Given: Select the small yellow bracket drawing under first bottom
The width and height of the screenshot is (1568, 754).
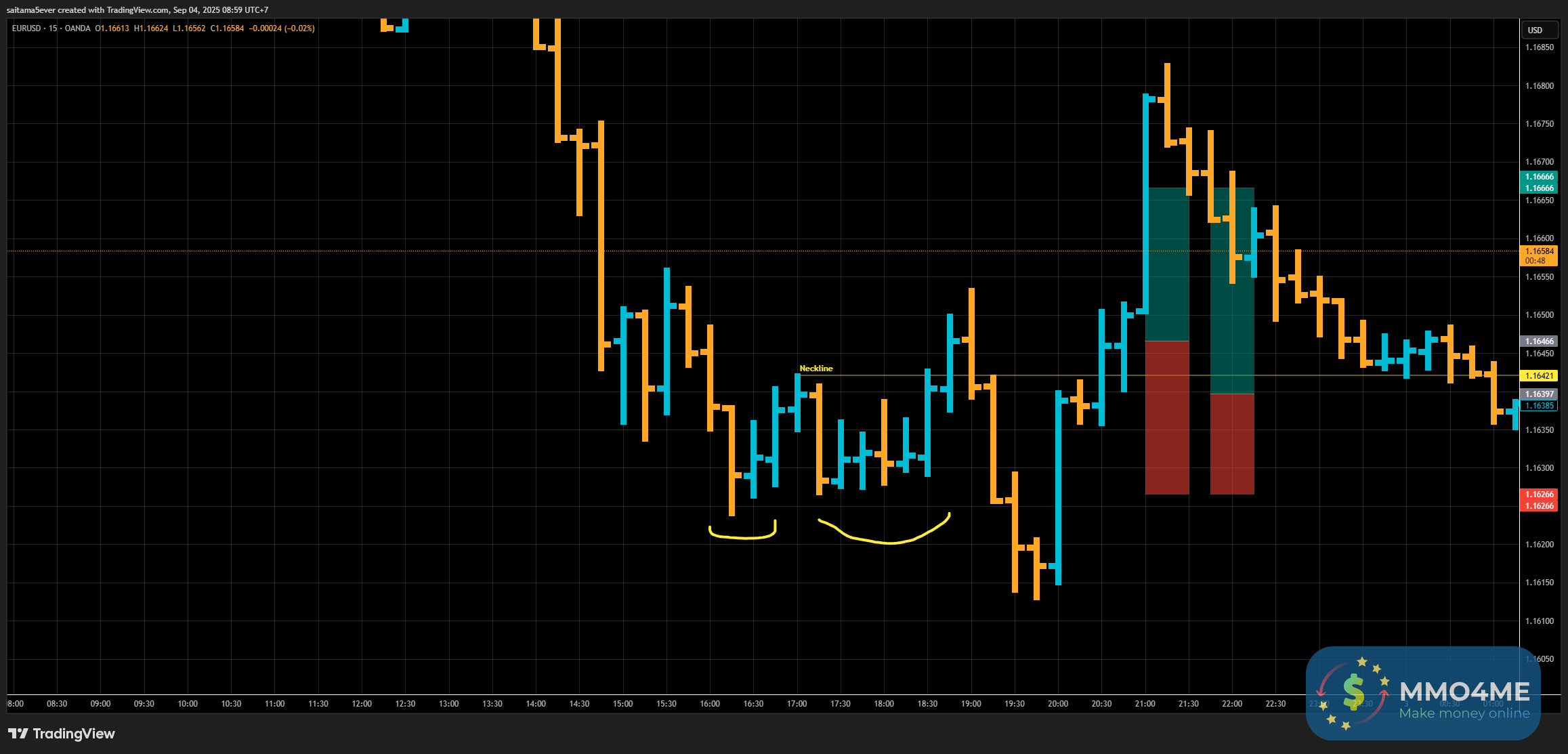Looking at the screenshot, I should click(742, 537).
